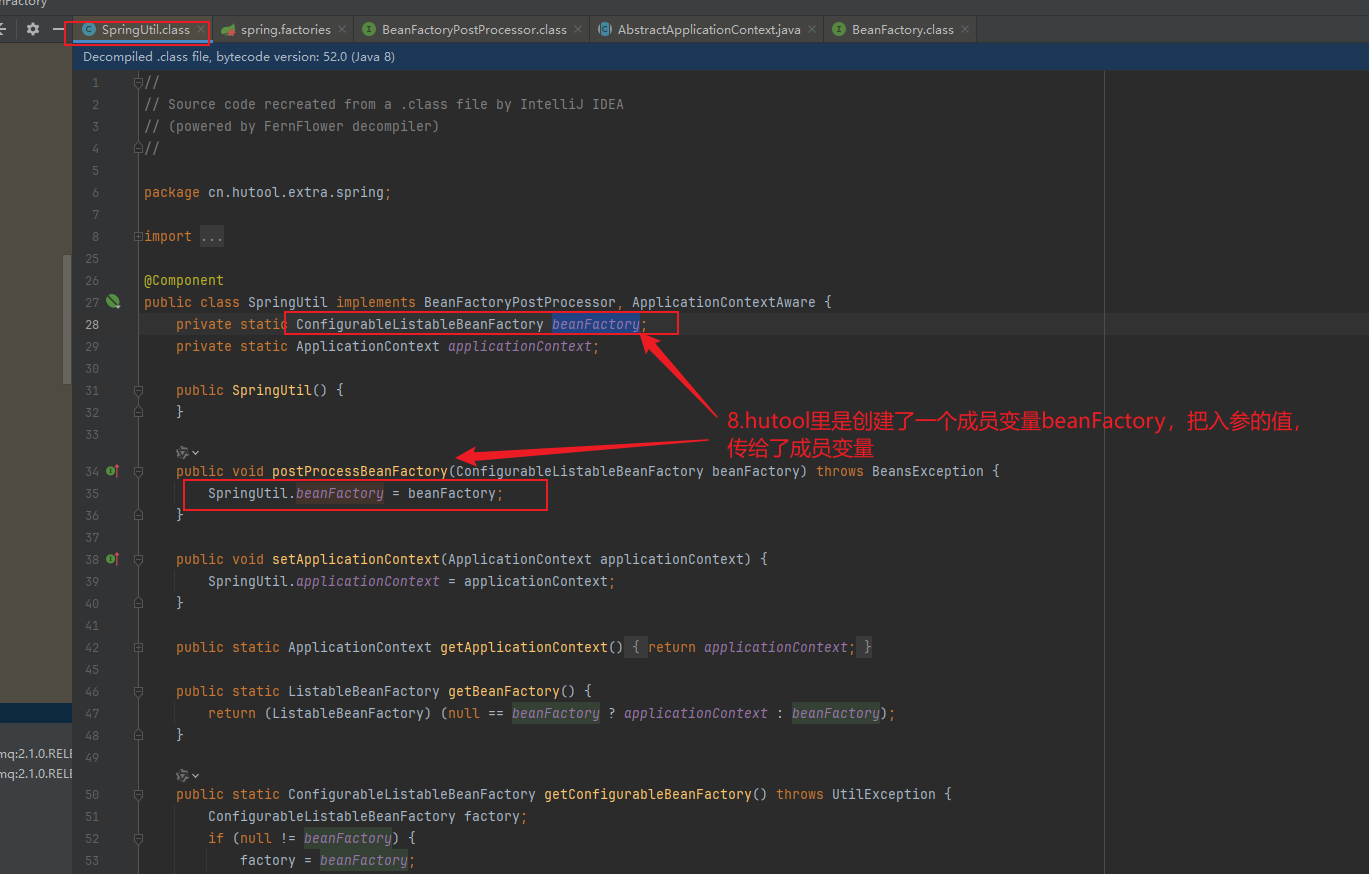The height and width of the screenshot is (874, 1369).
Task: Collapse getConfigurableBeanFactory fold at line 50
Action: 138,794
